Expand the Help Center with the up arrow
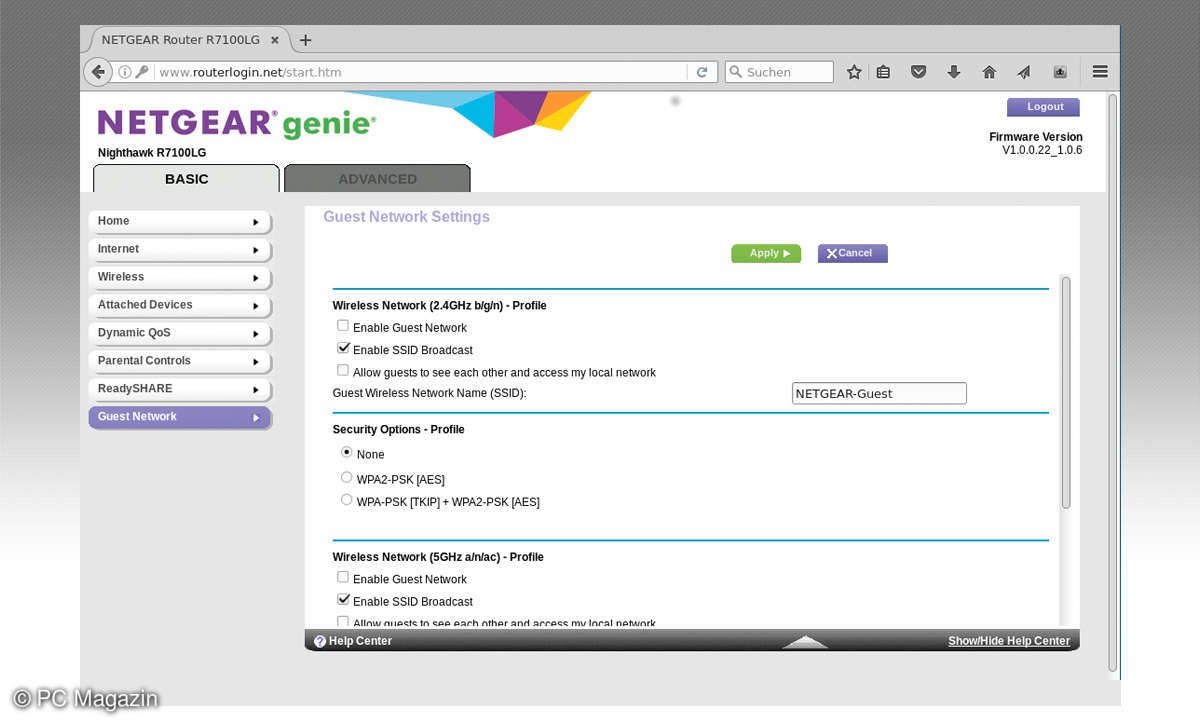Screen dimensions: 1200x720 pos(805,642)
